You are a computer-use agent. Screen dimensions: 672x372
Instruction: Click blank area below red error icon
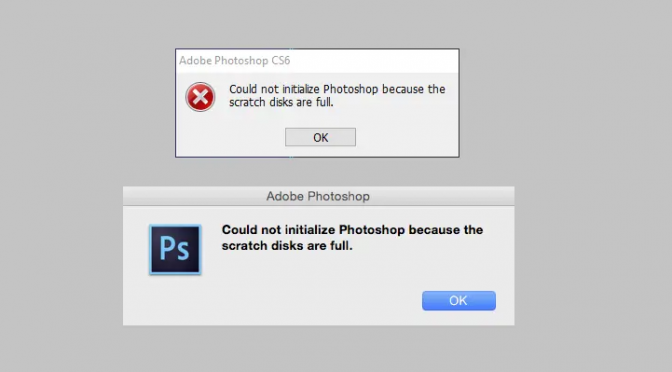click(200, 134)
